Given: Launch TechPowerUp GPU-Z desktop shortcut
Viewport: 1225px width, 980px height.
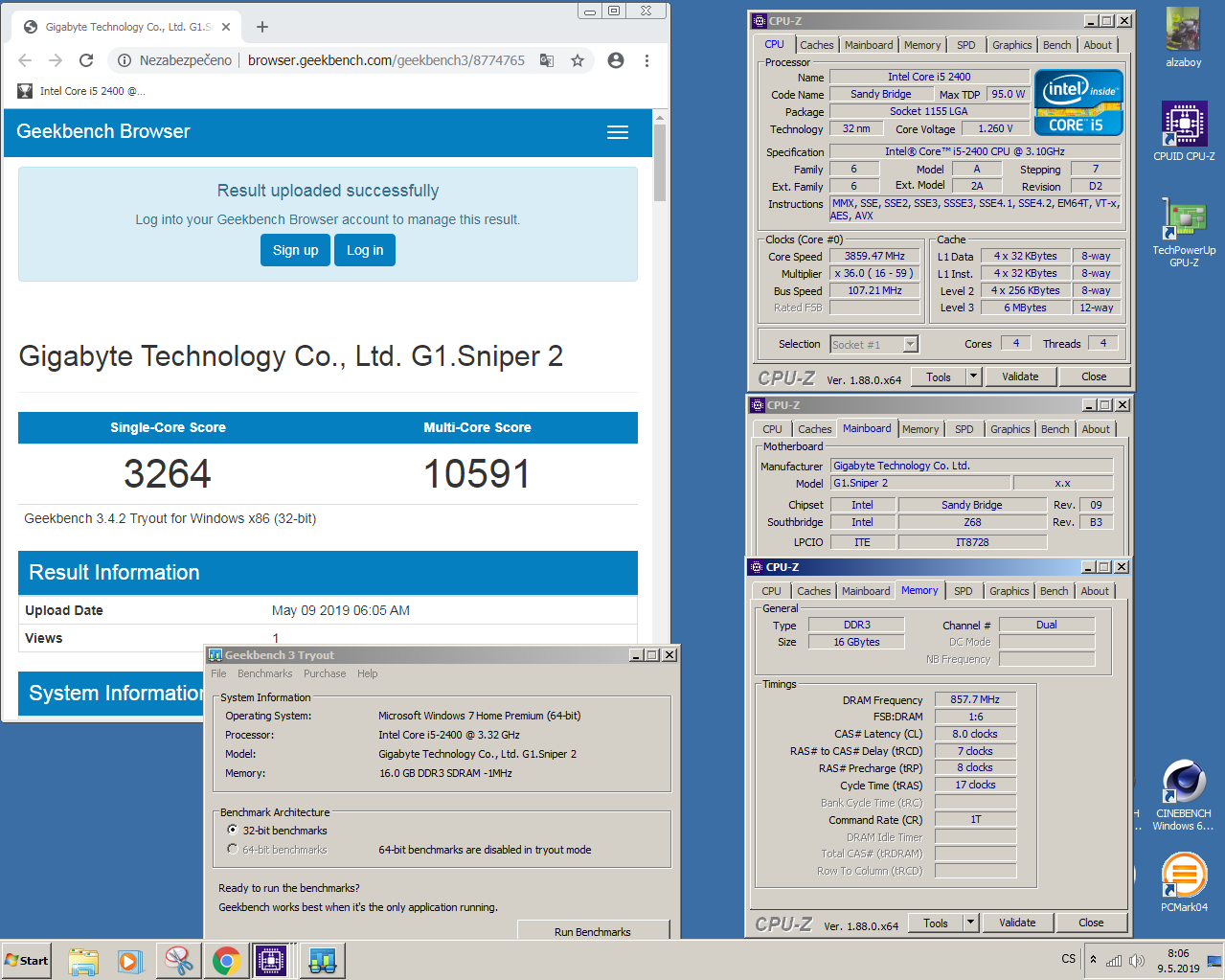Looking at the screenshot, I should pos(1184,232).
